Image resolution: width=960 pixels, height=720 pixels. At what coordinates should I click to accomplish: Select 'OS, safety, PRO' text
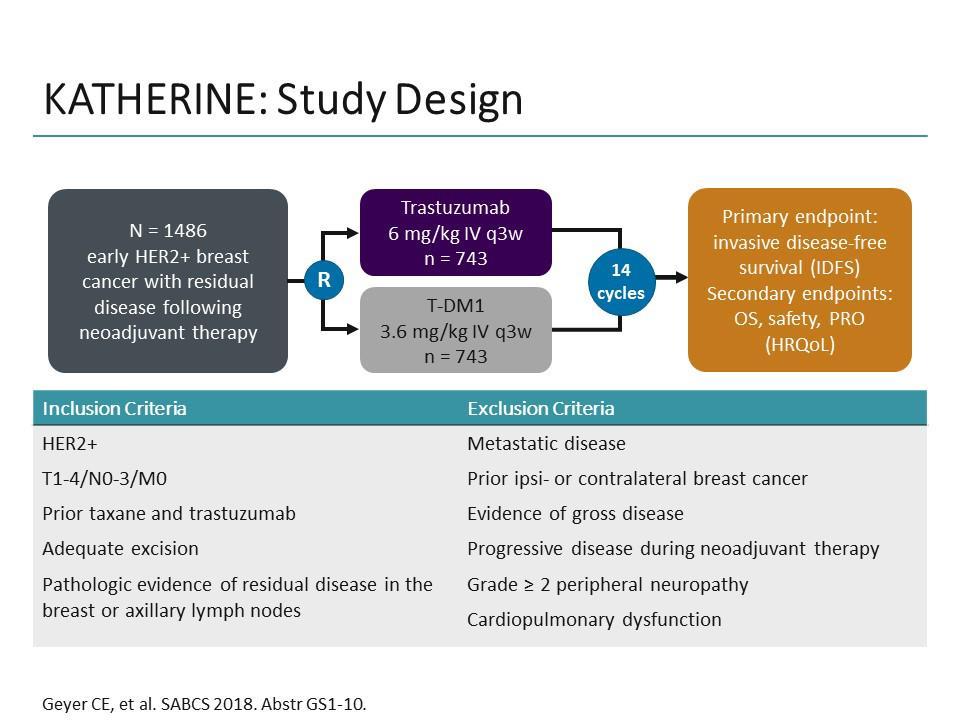click(x=800, y=319)
